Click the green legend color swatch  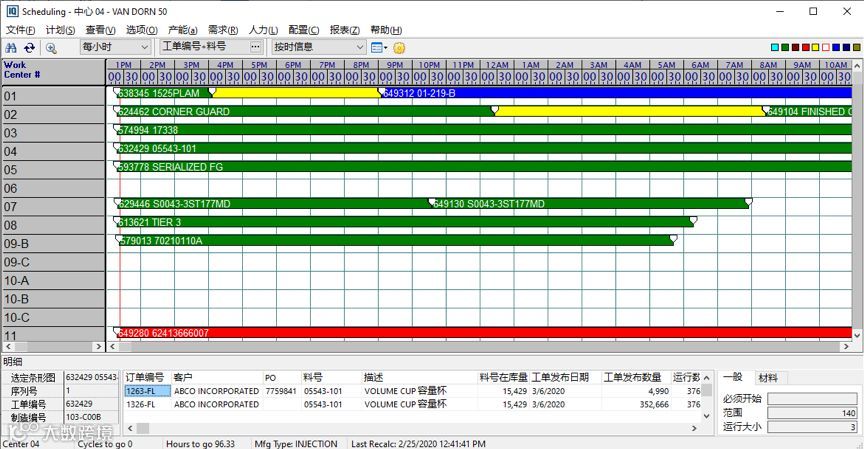tap(785, 48)
